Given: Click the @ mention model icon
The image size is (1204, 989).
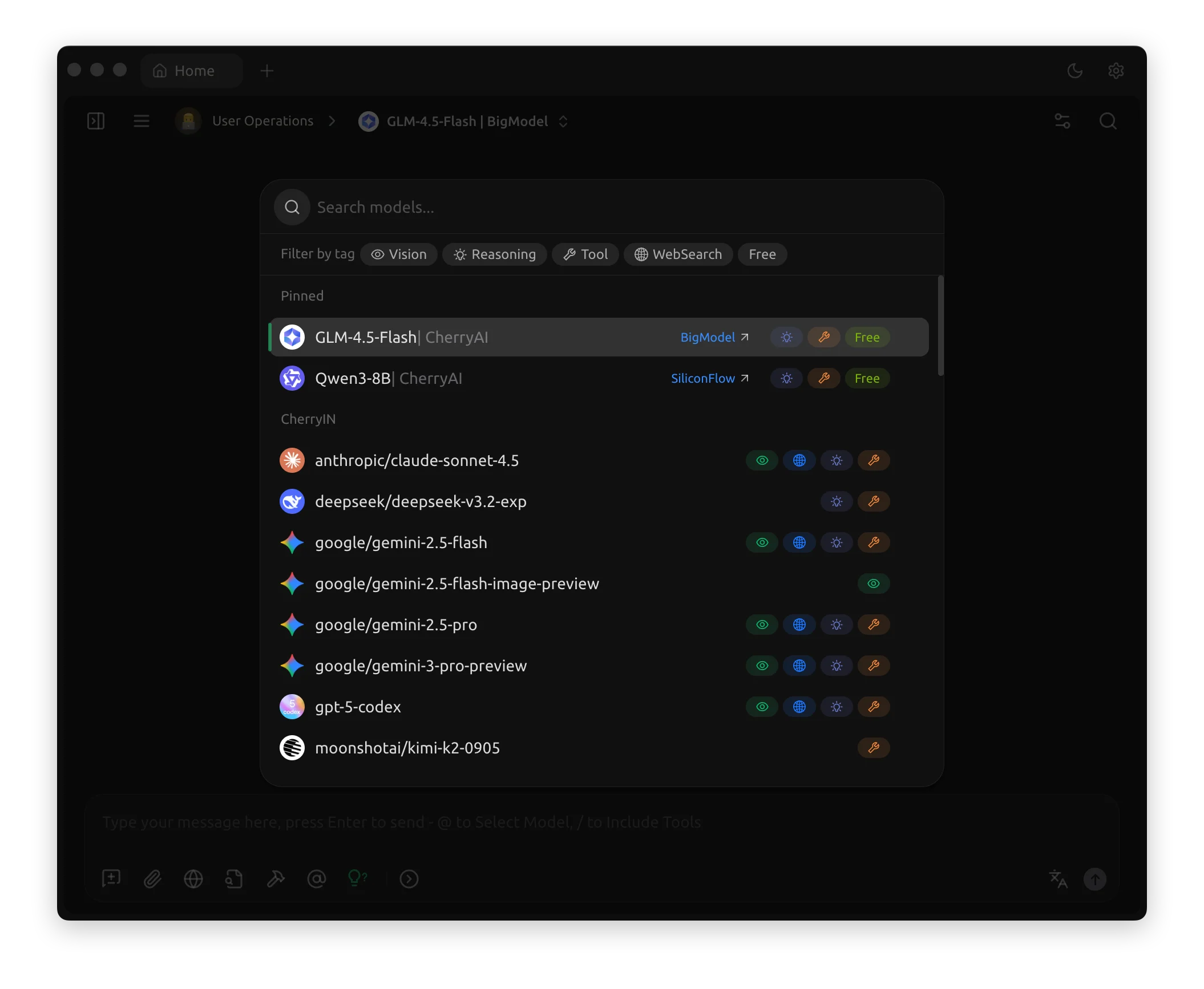Looking at the screenshot, I should click(317, 879).
